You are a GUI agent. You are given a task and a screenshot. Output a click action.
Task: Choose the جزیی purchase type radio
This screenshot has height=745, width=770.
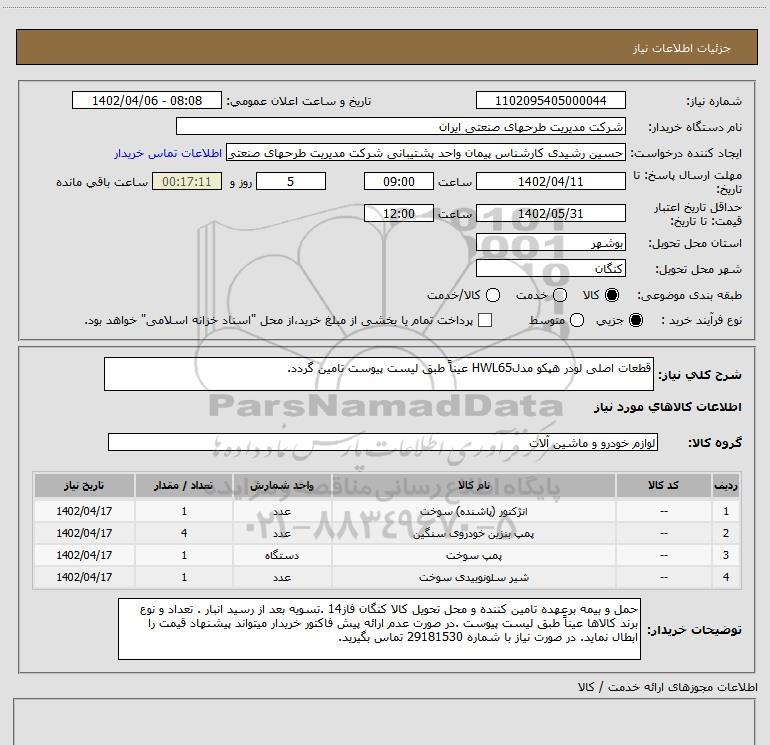point(635,320)
